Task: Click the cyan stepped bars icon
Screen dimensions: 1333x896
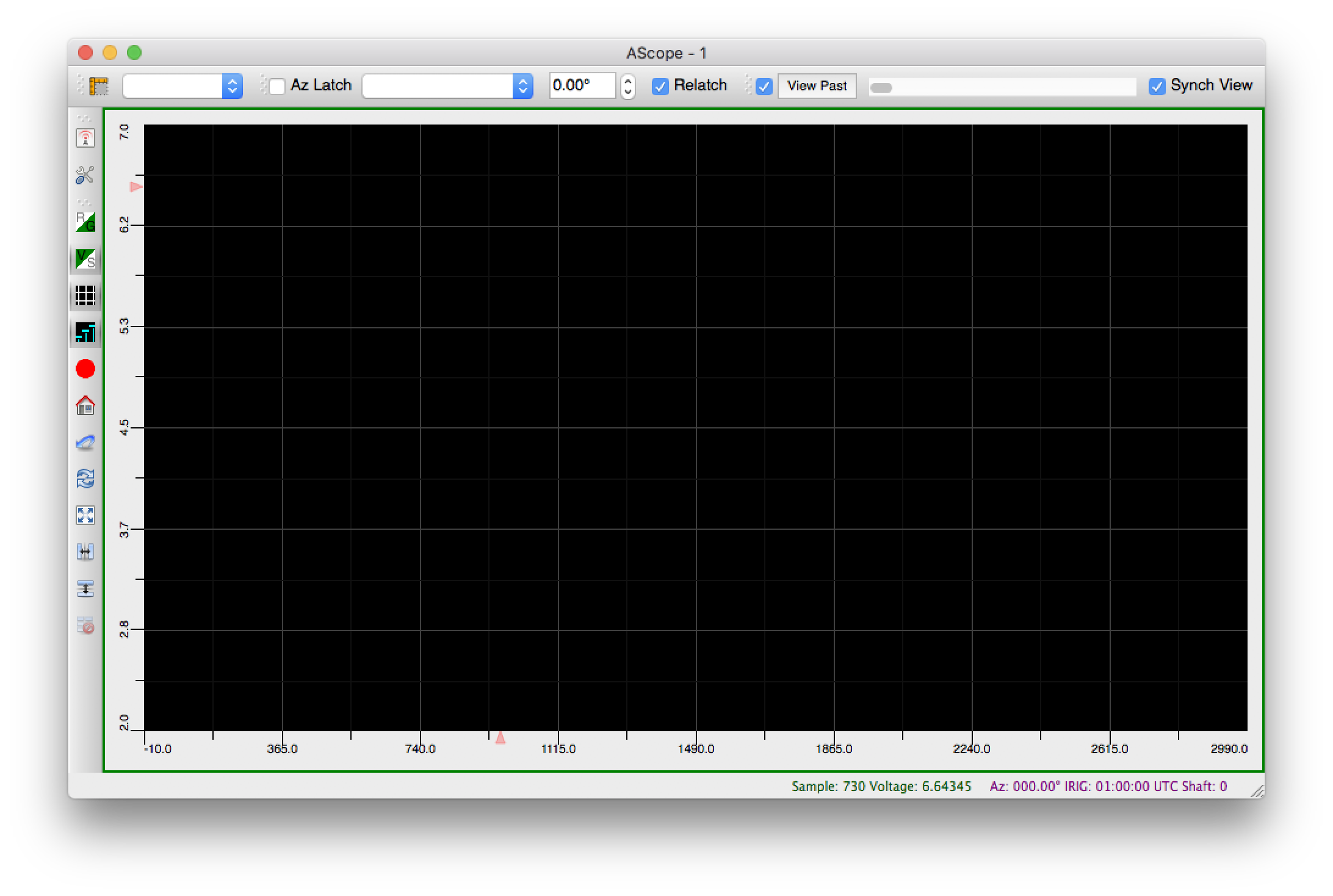Action: [x=85, y=333]
